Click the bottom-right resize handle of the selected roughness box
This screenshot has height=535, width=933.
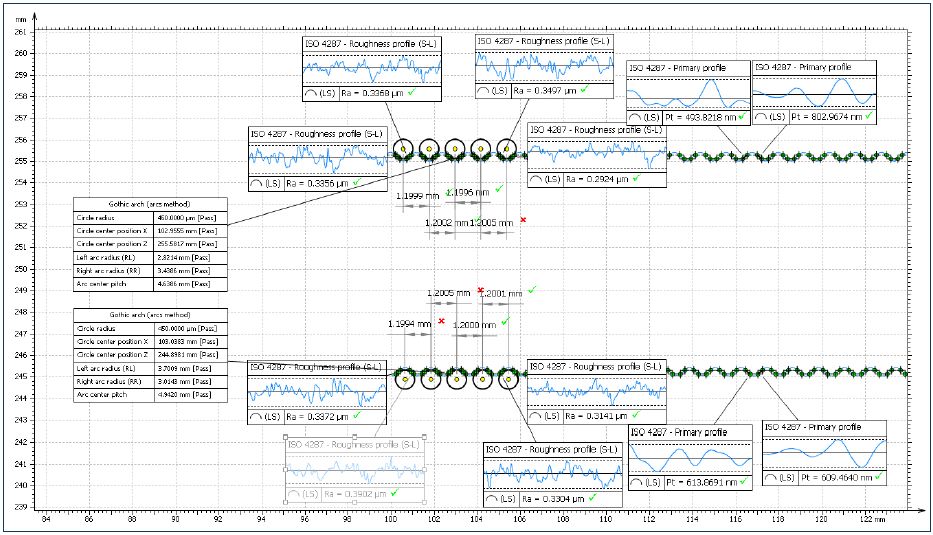point(428,503)
